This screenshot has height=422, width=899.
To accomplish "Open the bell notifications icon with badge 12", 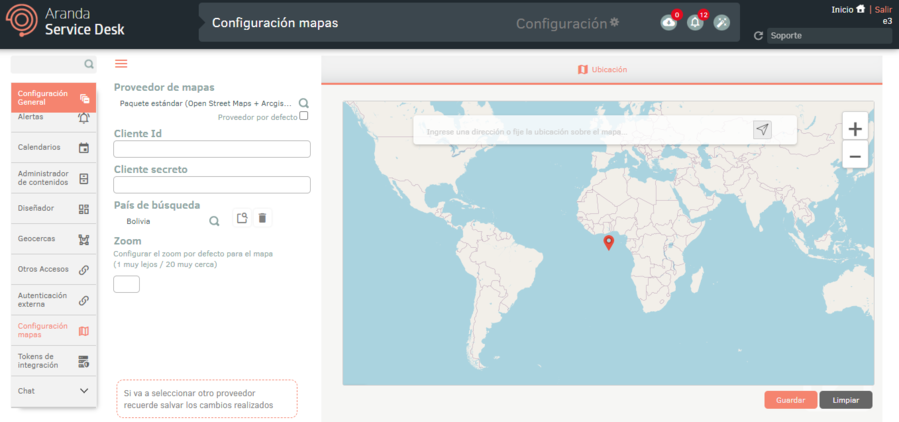I will click(695, 23).
